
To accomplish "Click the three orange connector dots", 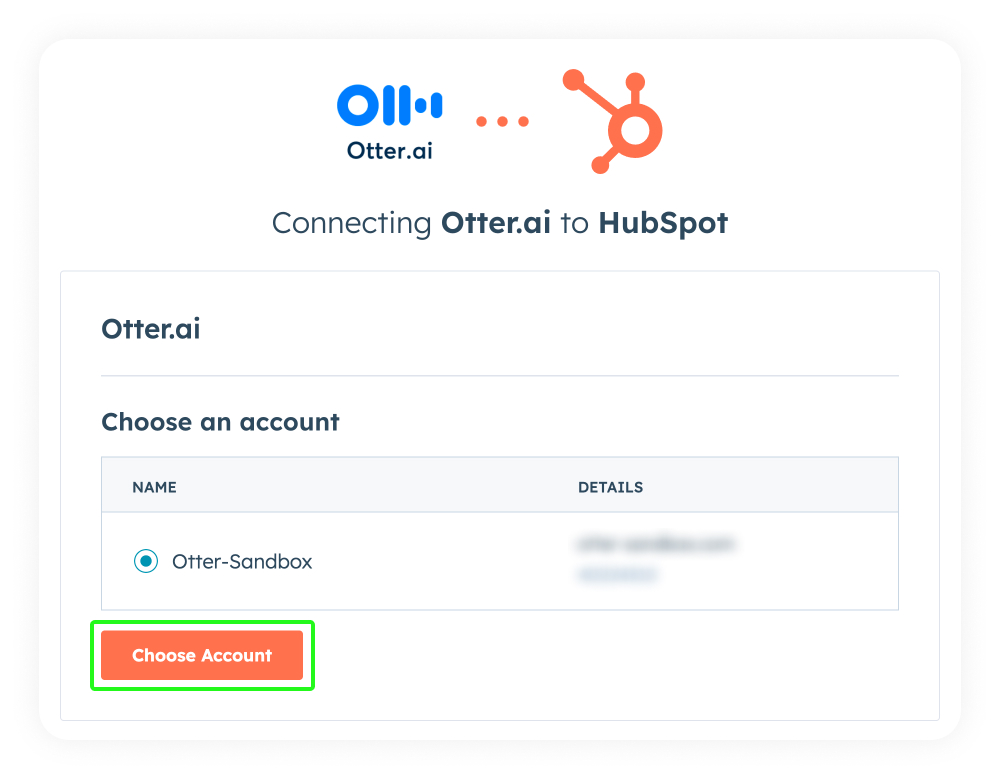I will pyautogui.click(x=502, y=121).
